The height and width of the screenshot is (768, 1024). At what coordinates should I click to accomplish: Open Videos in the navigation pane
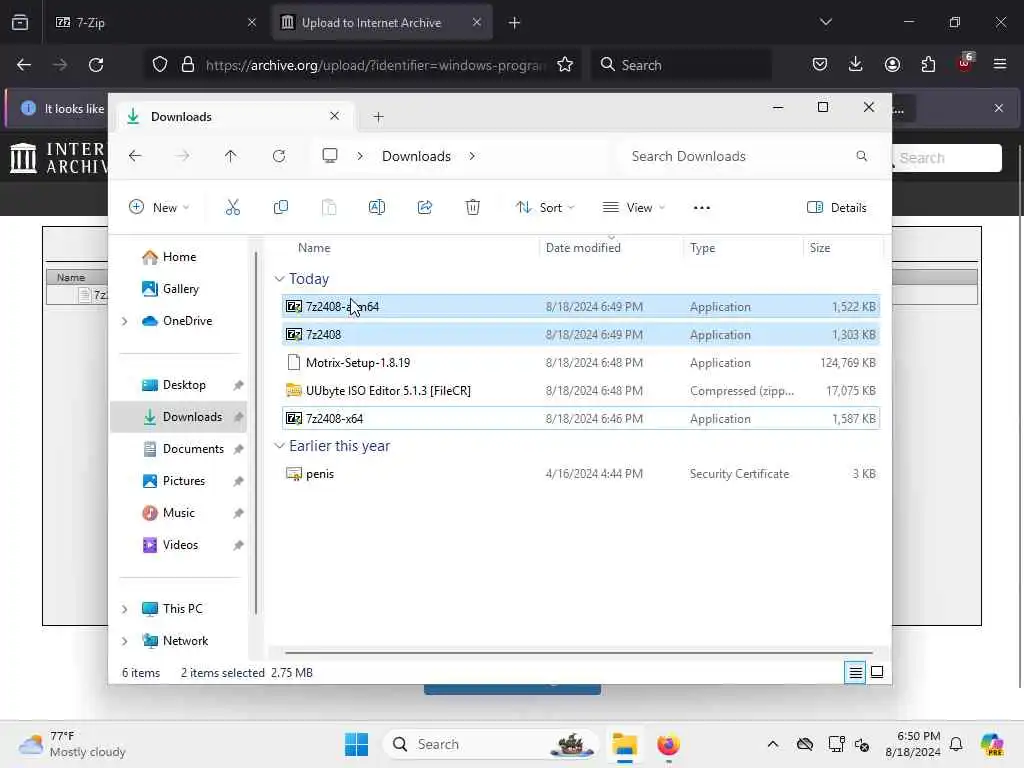[x=170, y=545]
